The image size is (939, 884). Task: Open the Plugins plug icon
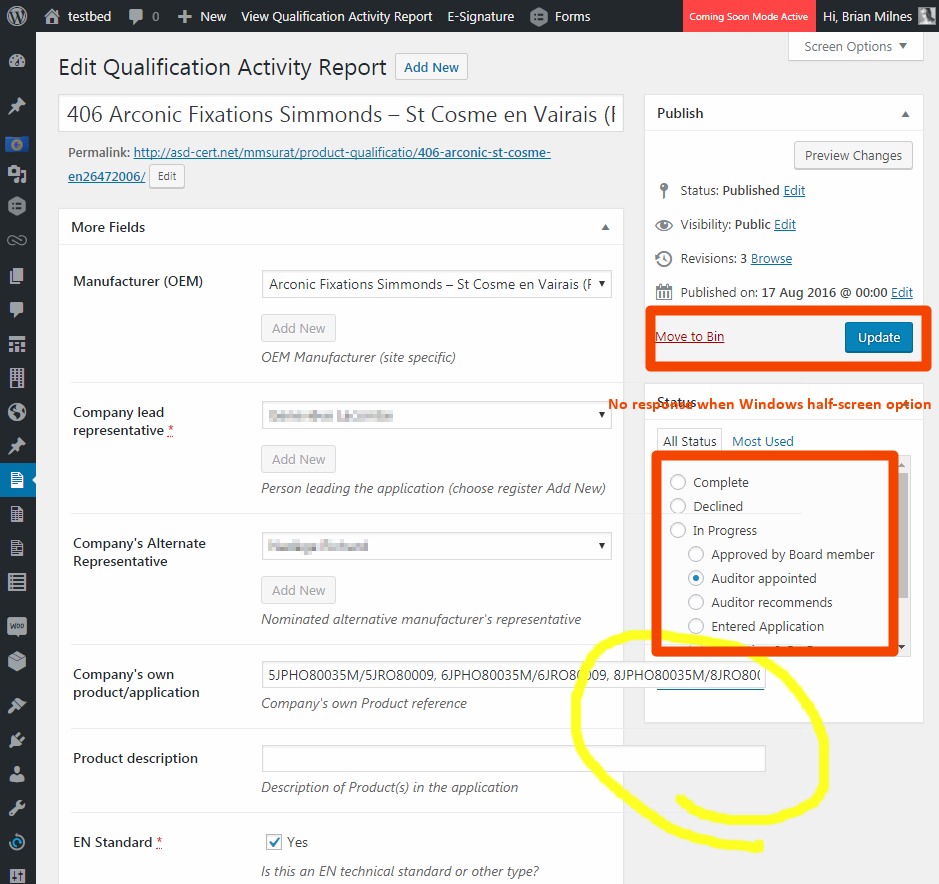[17, 740]
